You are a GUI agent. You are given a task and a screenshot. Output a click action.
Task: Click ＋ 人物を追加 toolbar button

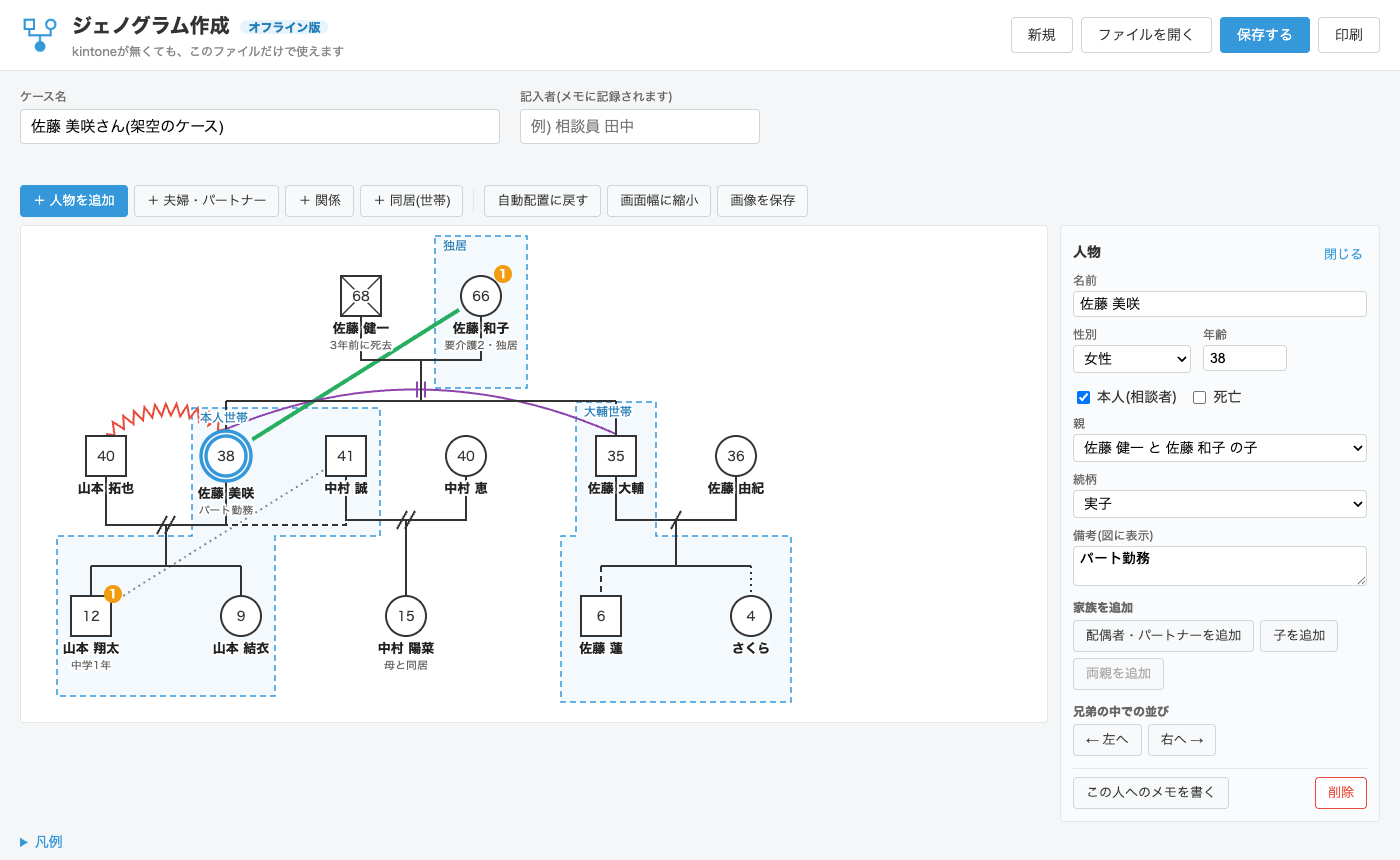(74, 201)
